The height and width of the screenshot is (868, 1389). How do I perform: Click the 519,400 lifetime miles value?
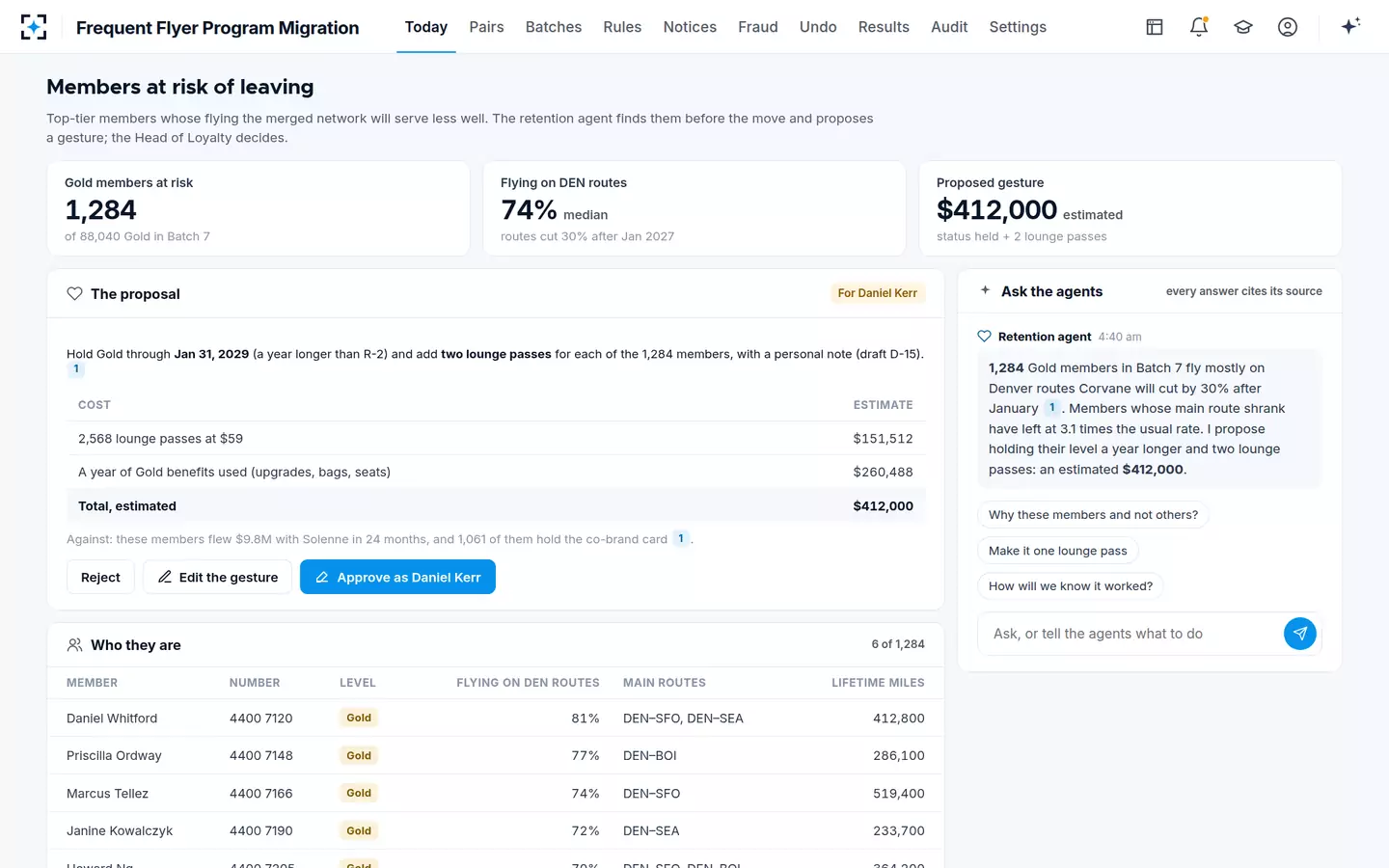[899, 794]
